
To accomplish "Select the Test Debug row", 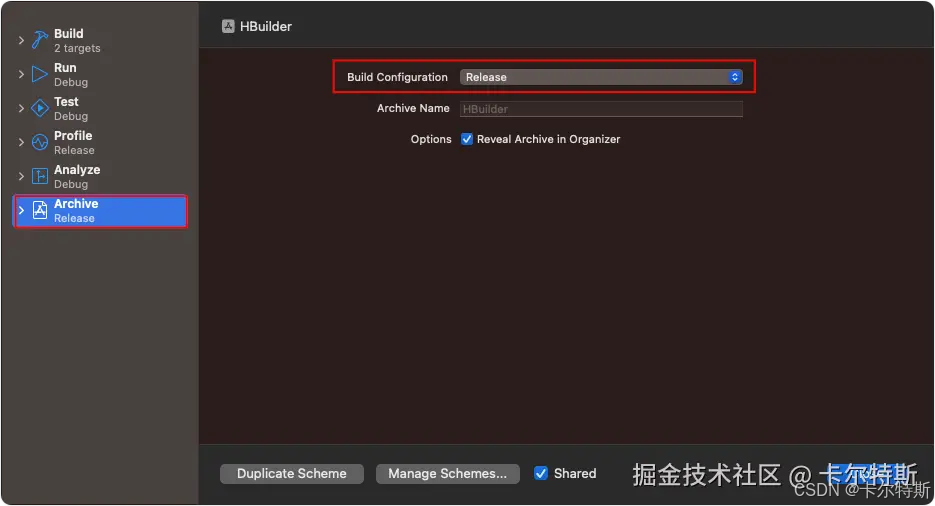I will click(x=101, y=108).
